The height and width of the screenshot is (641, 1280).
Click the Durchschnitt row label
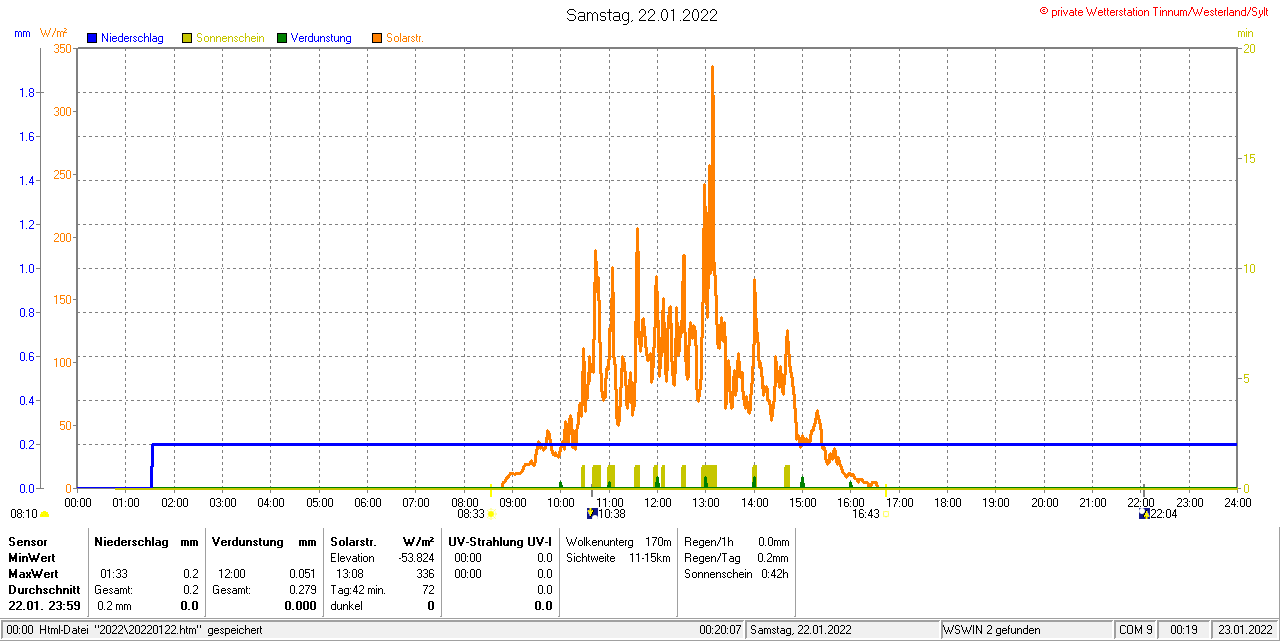click(44, 590)
